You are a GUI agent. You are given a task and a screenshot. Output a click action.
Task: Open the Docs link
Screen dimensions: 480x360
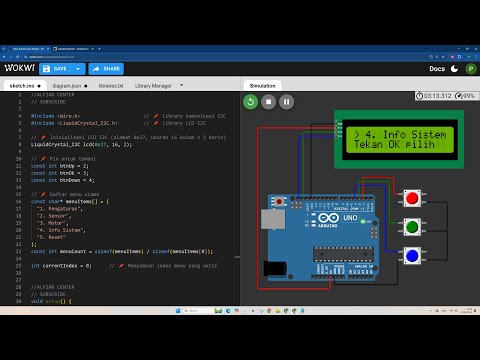pyautogui.click(x=437, y=69)
